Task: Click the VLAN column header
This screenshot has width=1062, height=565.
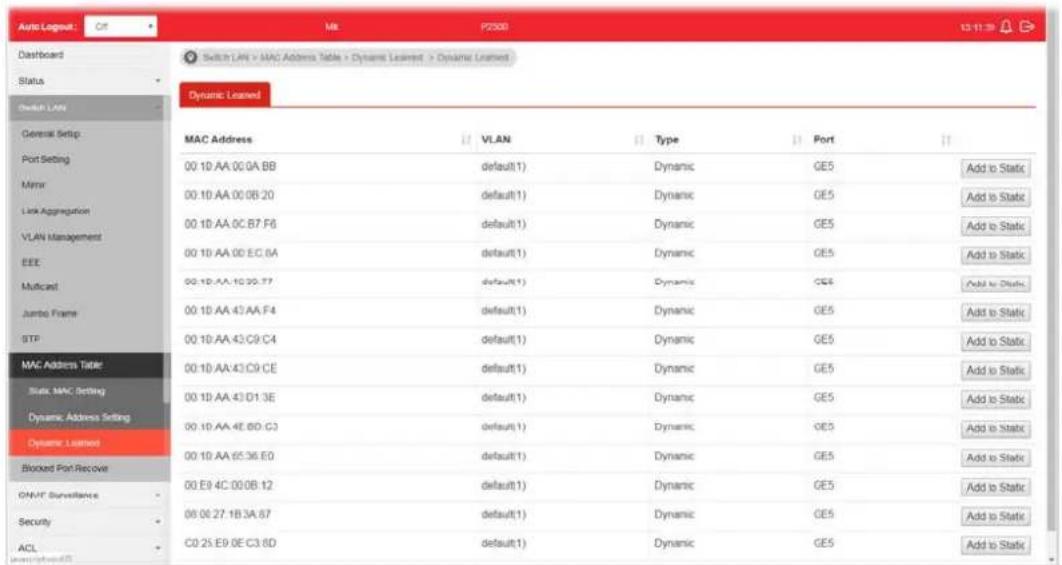Action: 496,140
